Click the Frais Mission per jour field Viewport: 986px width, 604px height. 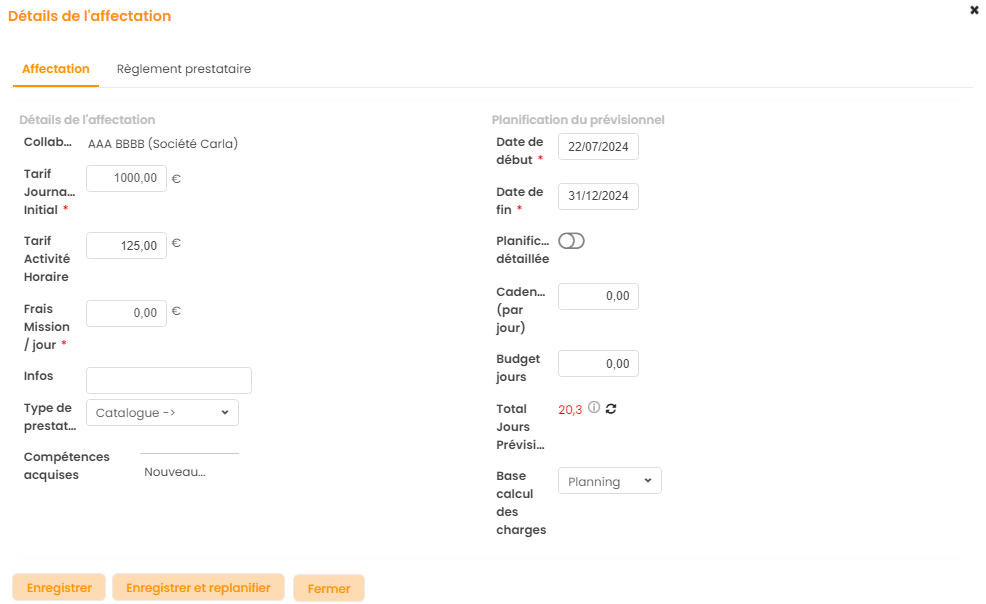pos(127,313)
